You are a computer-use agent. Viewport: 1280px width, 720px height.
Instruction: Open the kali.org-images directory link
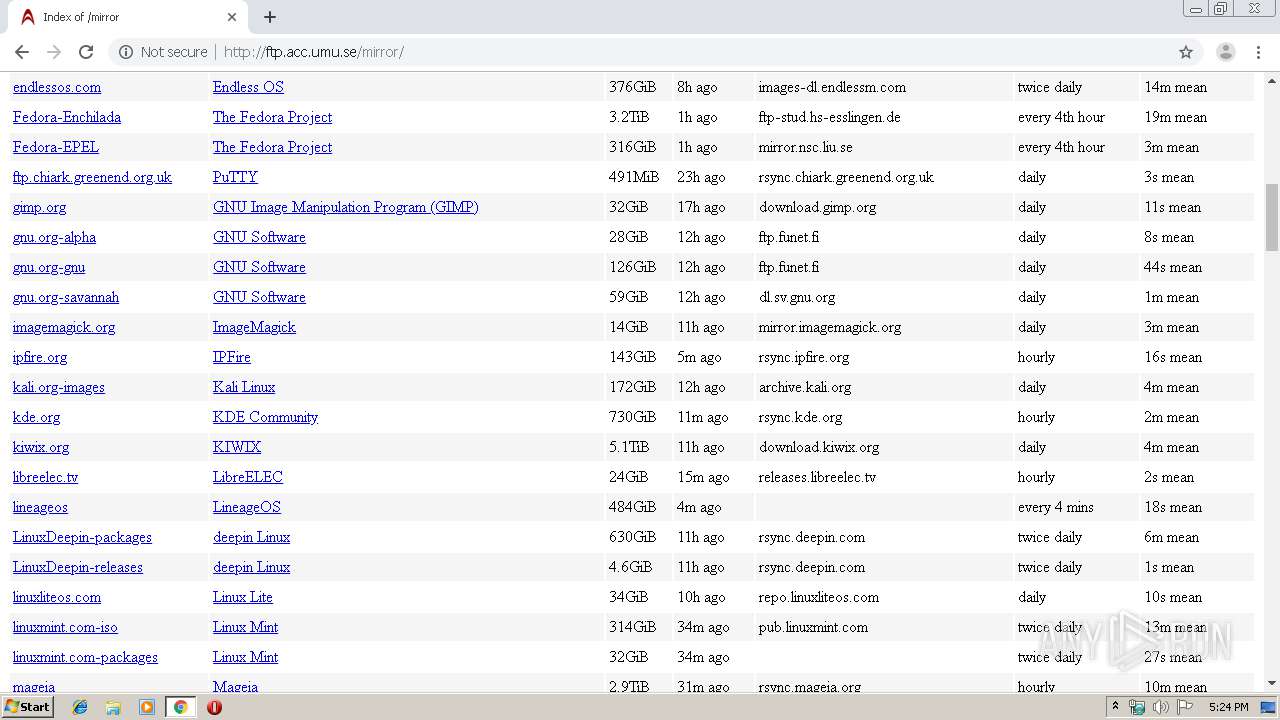59,387
